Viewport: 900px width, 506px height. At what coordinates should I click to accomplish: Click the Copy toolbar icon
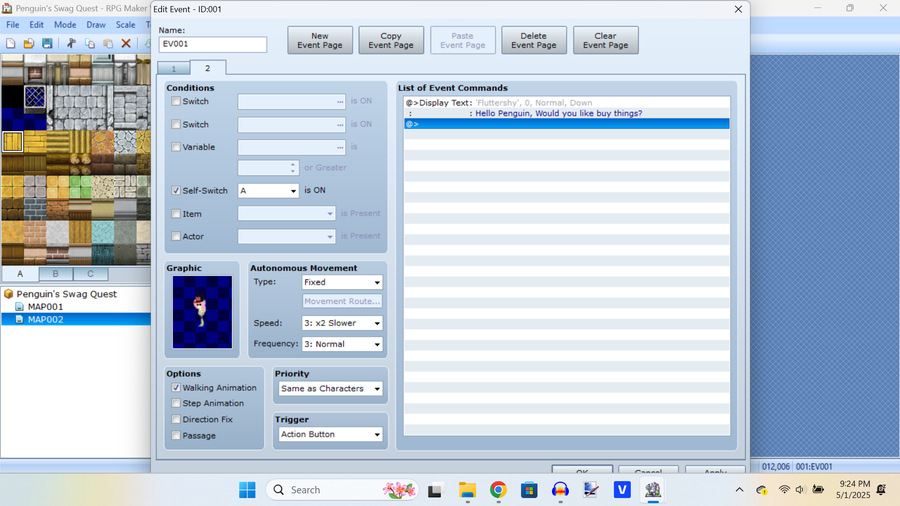click(90, 43)
